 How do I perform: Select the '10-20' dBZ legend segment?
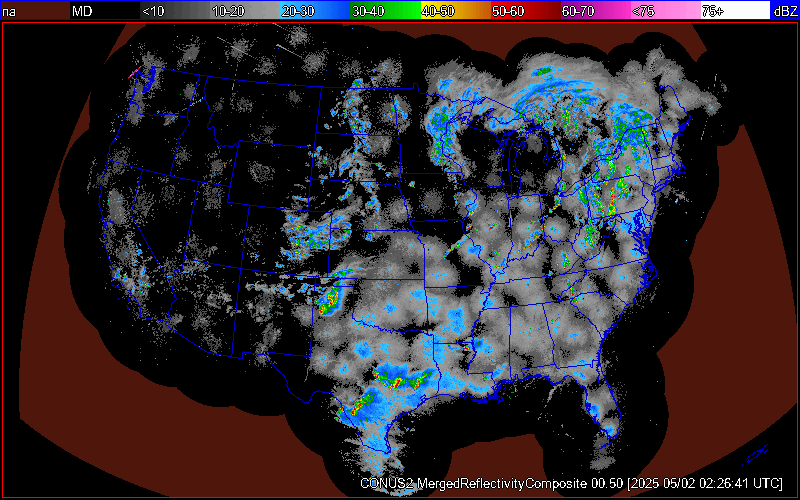pyautogui.click(x=245, y=10)
